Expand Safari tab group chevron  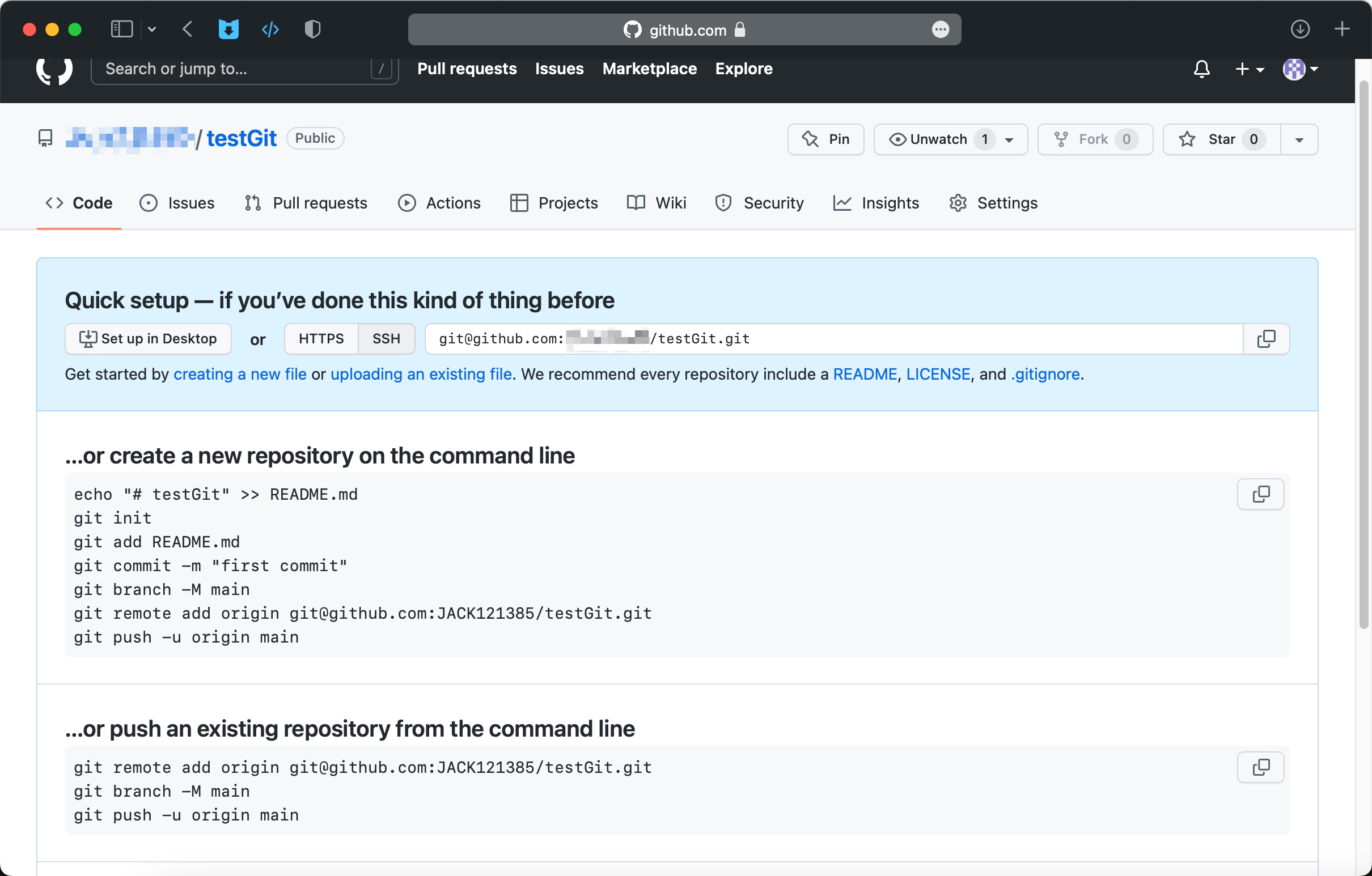pyautogui.click(x=151, y=28)
